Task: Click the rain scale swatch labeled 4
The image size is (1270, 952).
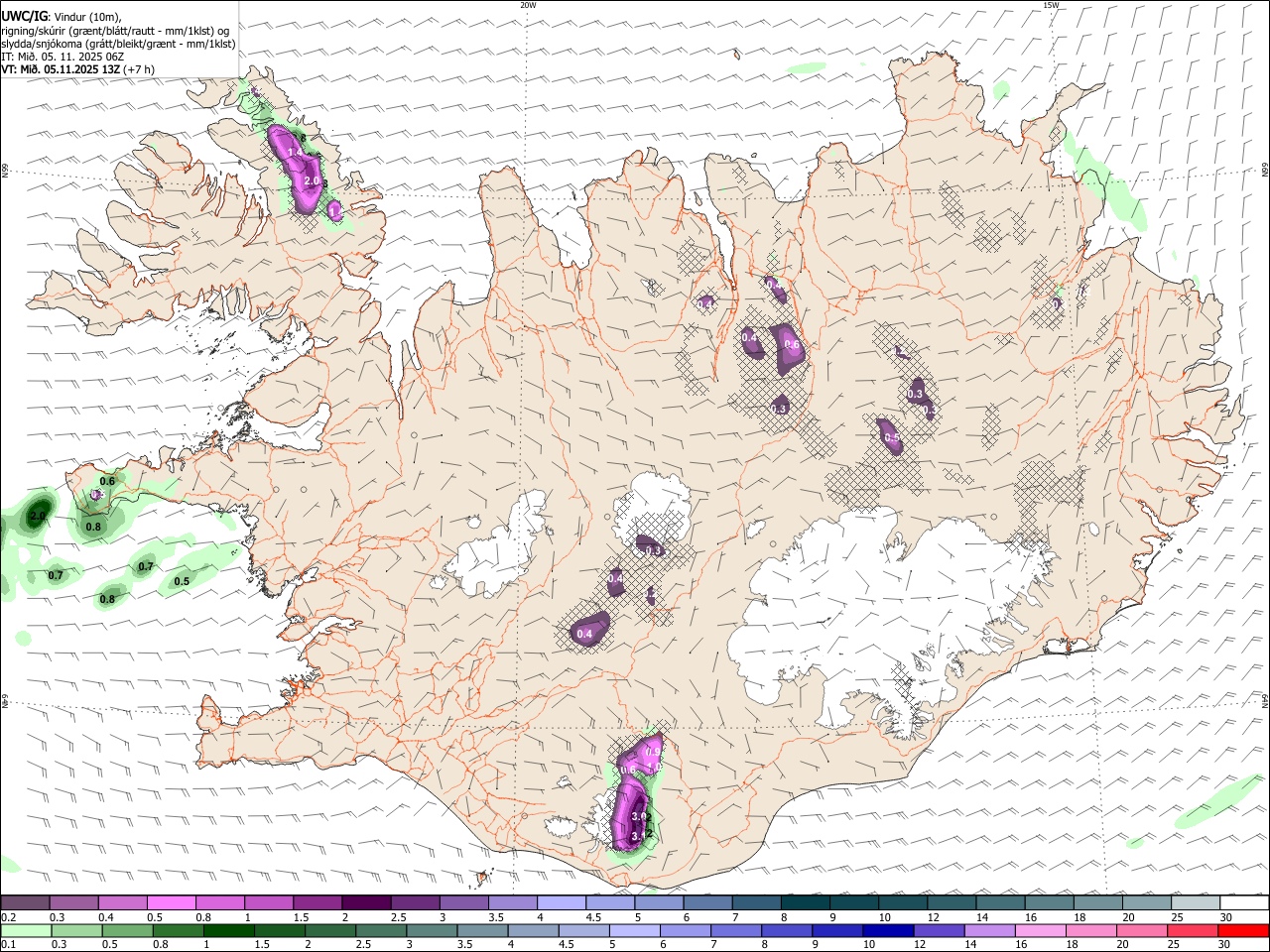Action: click(534, 930)
